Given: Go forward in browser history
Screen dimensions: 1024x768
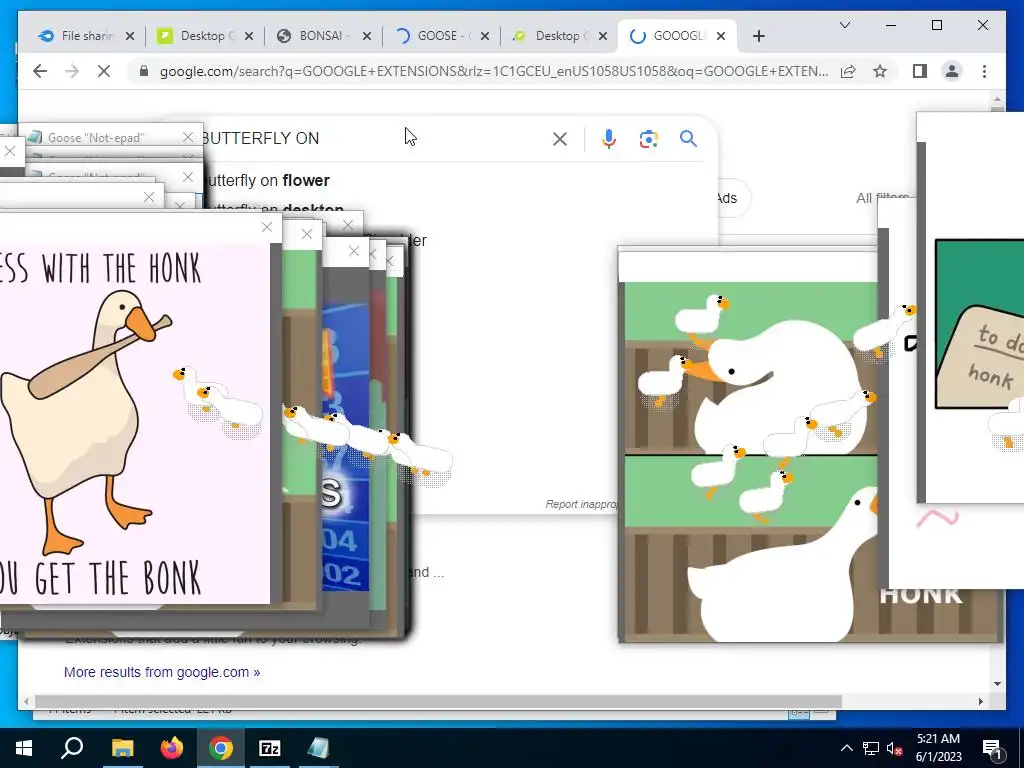Looking at the screenshot, I should (x=72, y=71).
